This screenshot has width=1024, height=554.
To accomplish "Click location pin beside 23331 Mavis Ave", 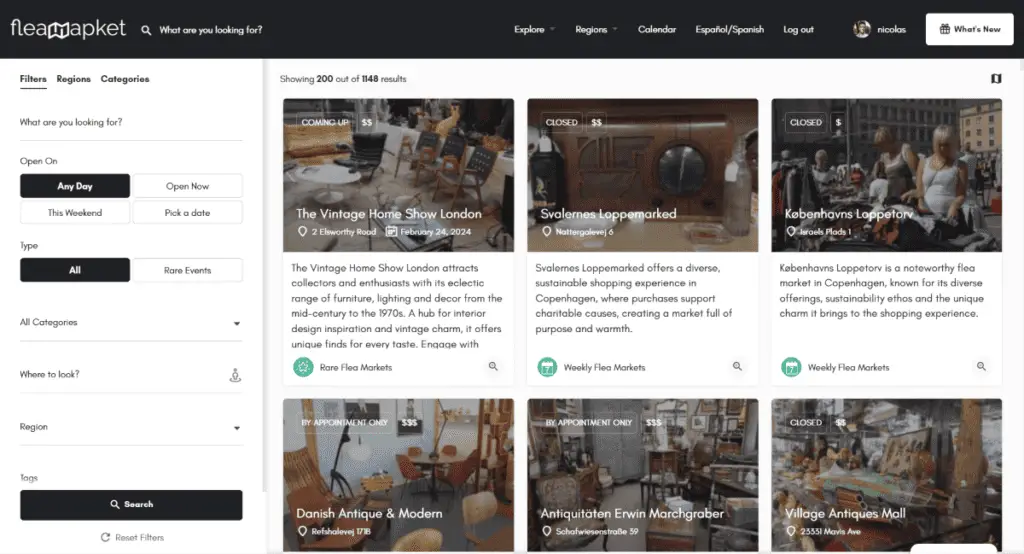I will click(x=791, y=531).
